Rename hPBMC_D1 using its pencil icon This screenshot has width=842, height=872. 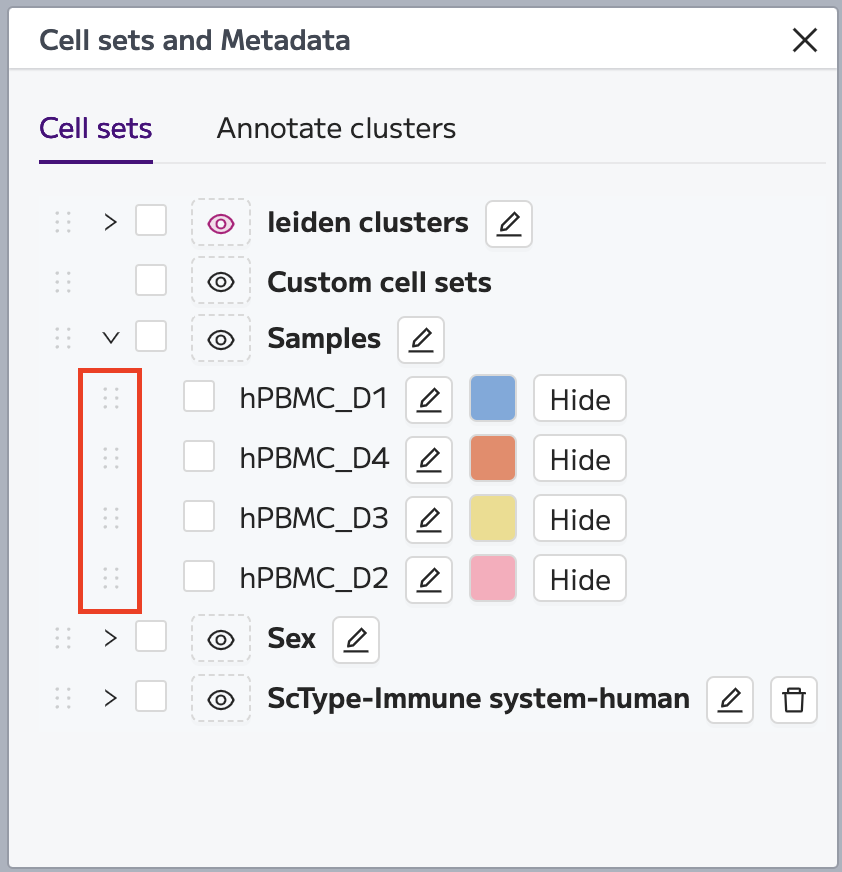tap(429, 399)
